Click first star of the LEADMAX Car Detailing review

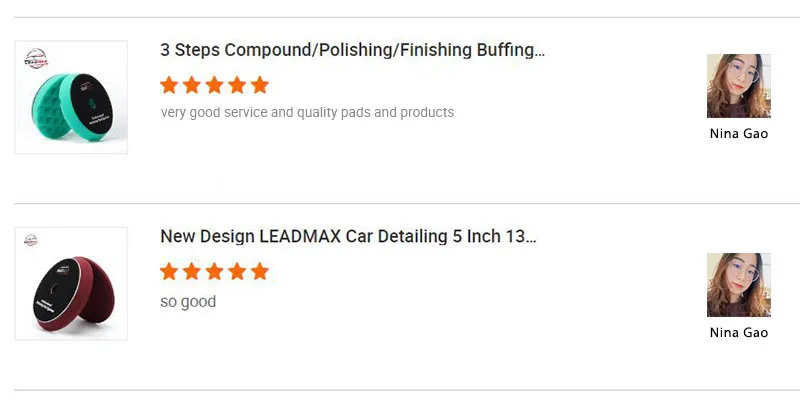[x=169, y=271]
